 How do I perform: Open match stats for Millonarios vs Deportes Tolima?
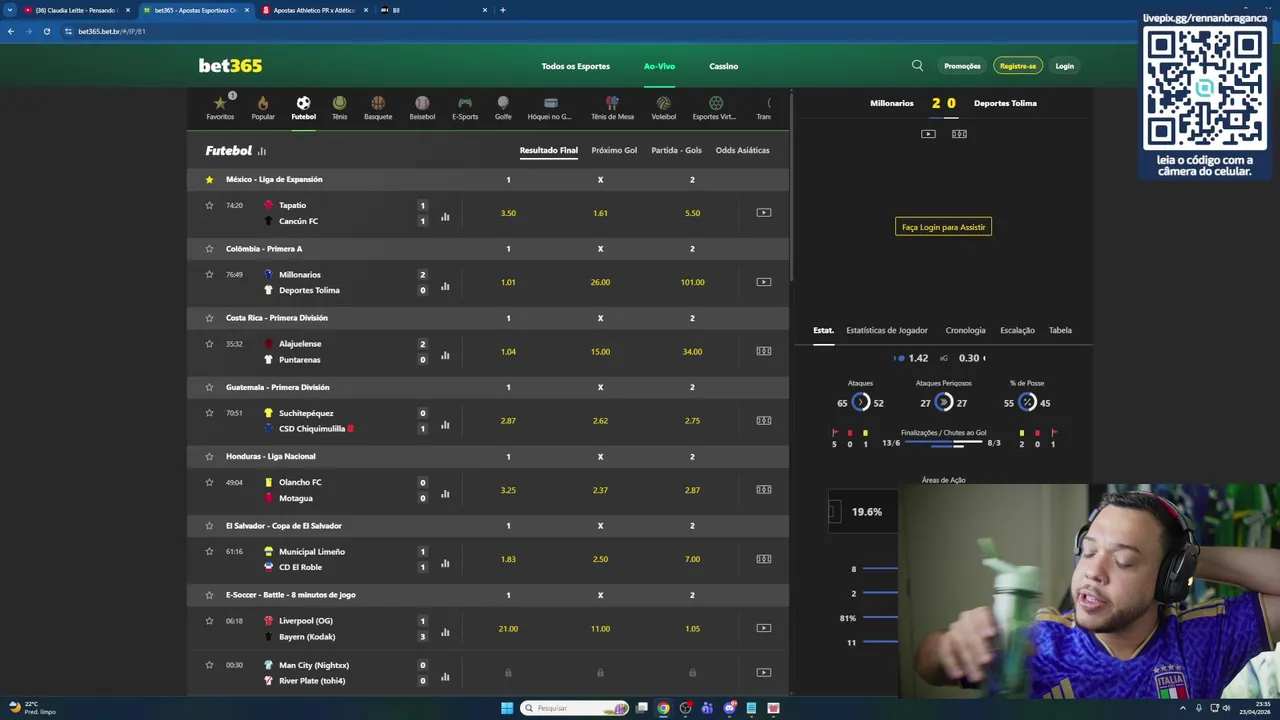pos(445,286)
